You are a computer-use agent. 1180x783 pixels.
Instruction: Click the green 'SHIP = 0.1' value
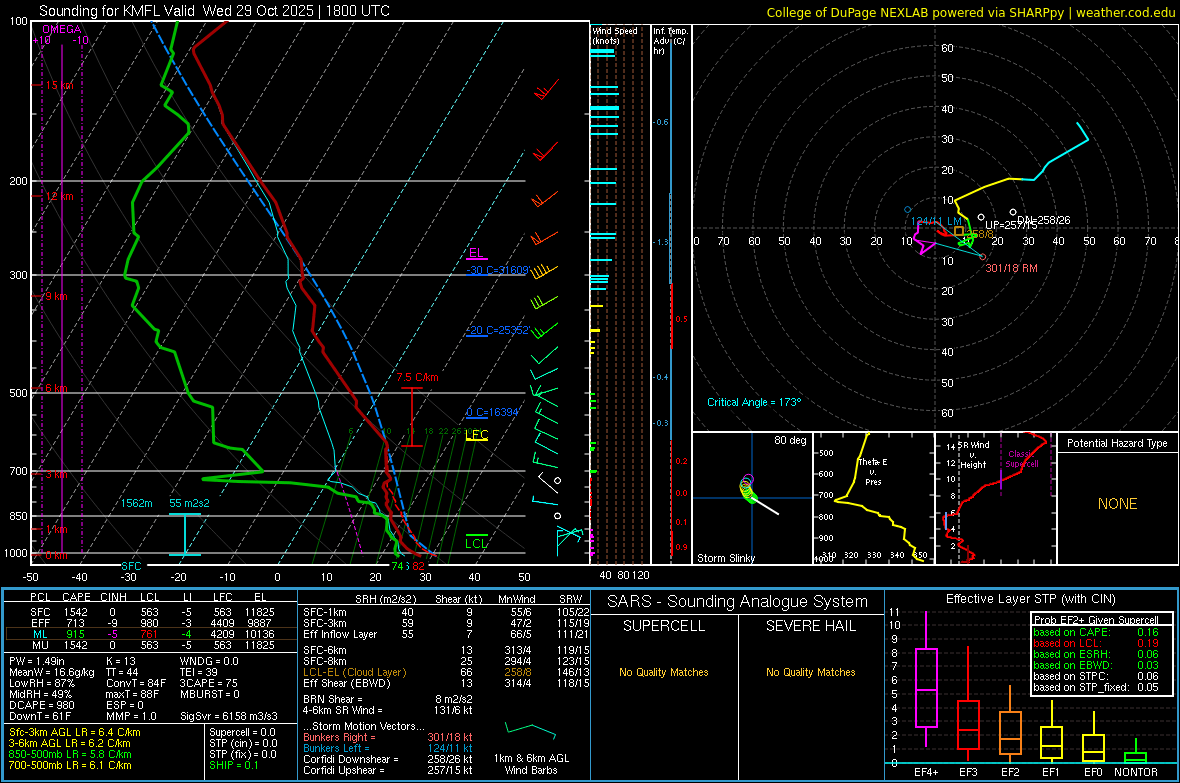(x=234, y=765)
